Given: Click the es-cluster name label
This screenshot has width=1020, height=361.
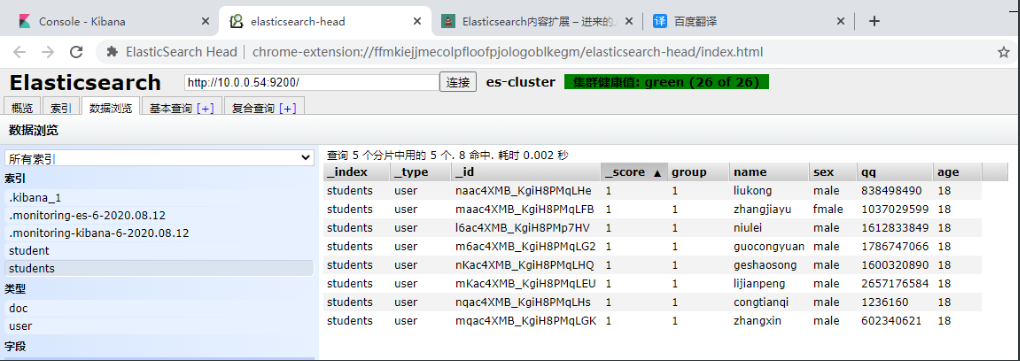Looking at the screenshot, I should coord(520,82).
